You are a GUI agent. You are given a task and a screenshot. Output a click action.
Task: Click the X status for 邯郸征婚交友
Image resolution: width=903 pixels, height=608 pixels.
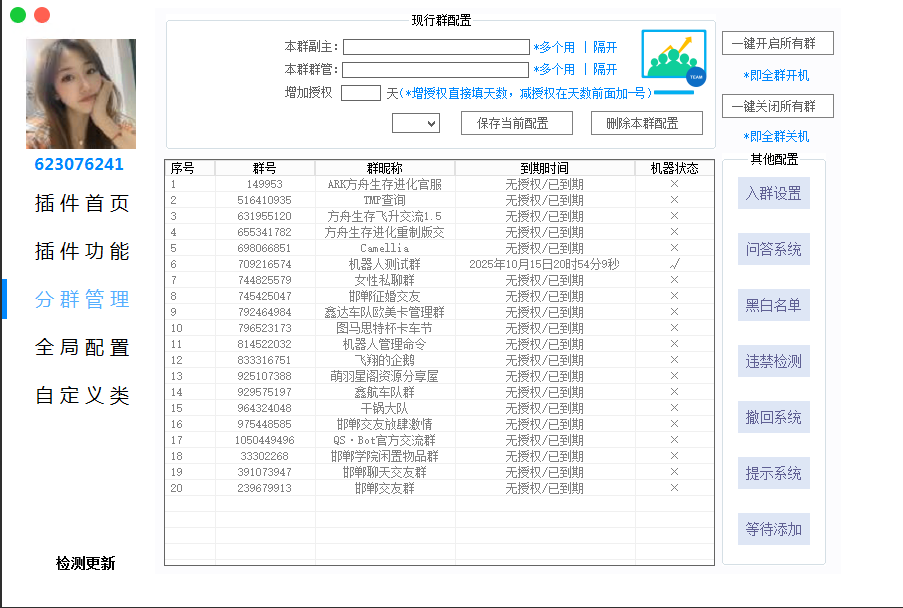674,296
